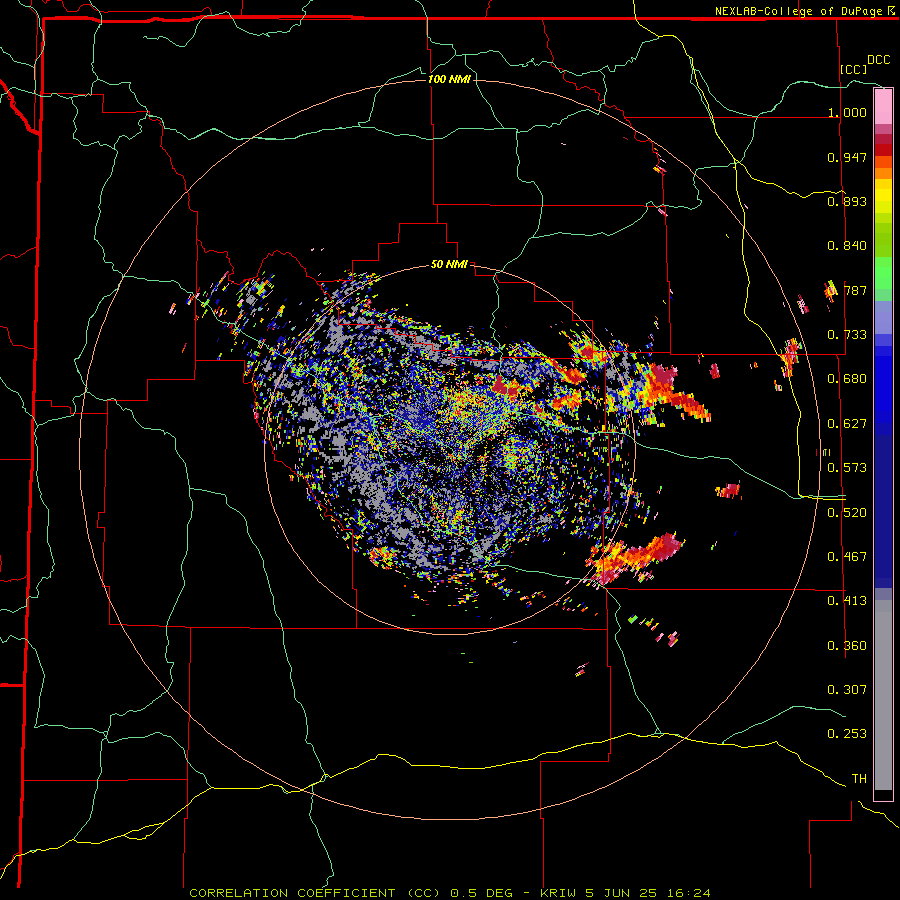Click the 50 NMI range ring label
The image size is (900, 900).
tap(449, 264)
